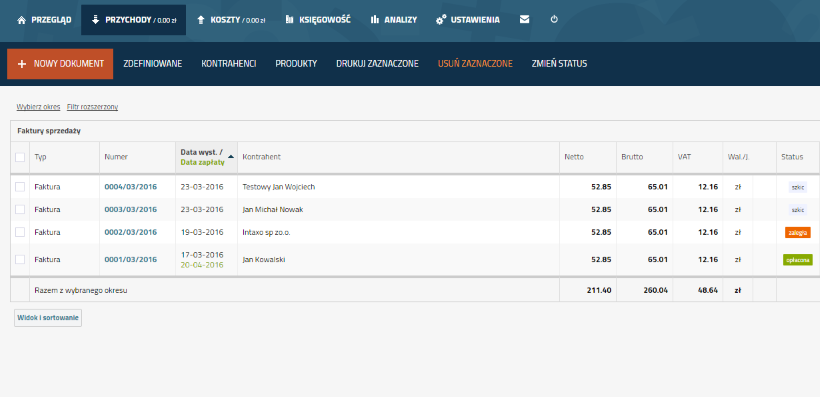Open invoice number 0004/03/2016
The height and width of the screenshot is (397, 820).
130,187
